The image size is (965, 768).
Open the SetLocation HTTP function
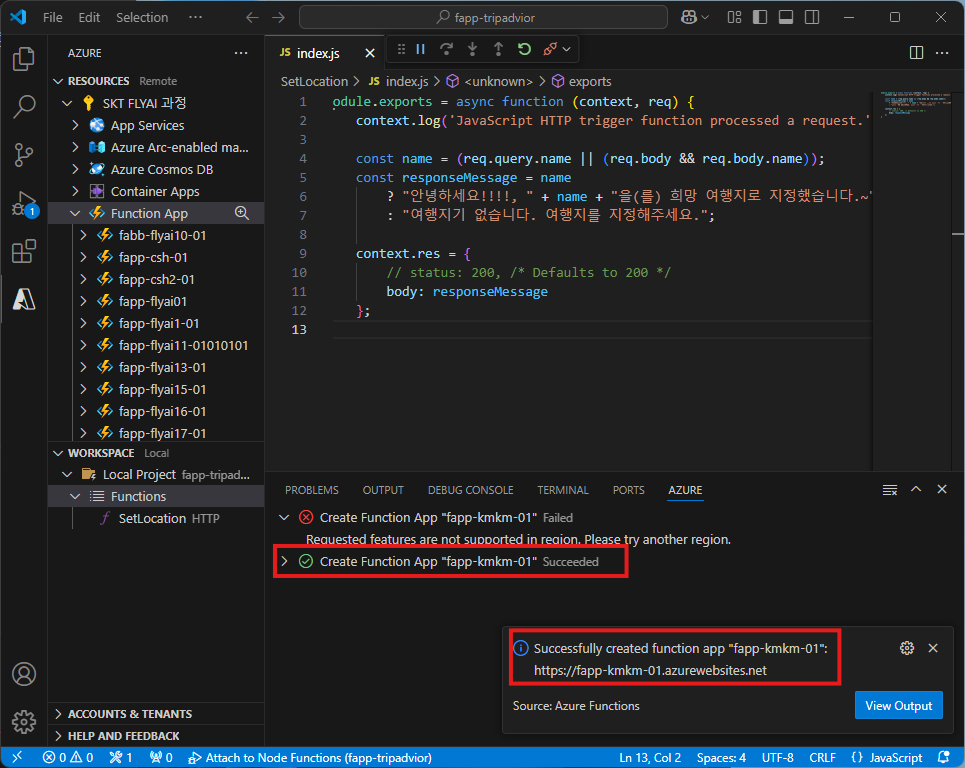pos(156,519)
